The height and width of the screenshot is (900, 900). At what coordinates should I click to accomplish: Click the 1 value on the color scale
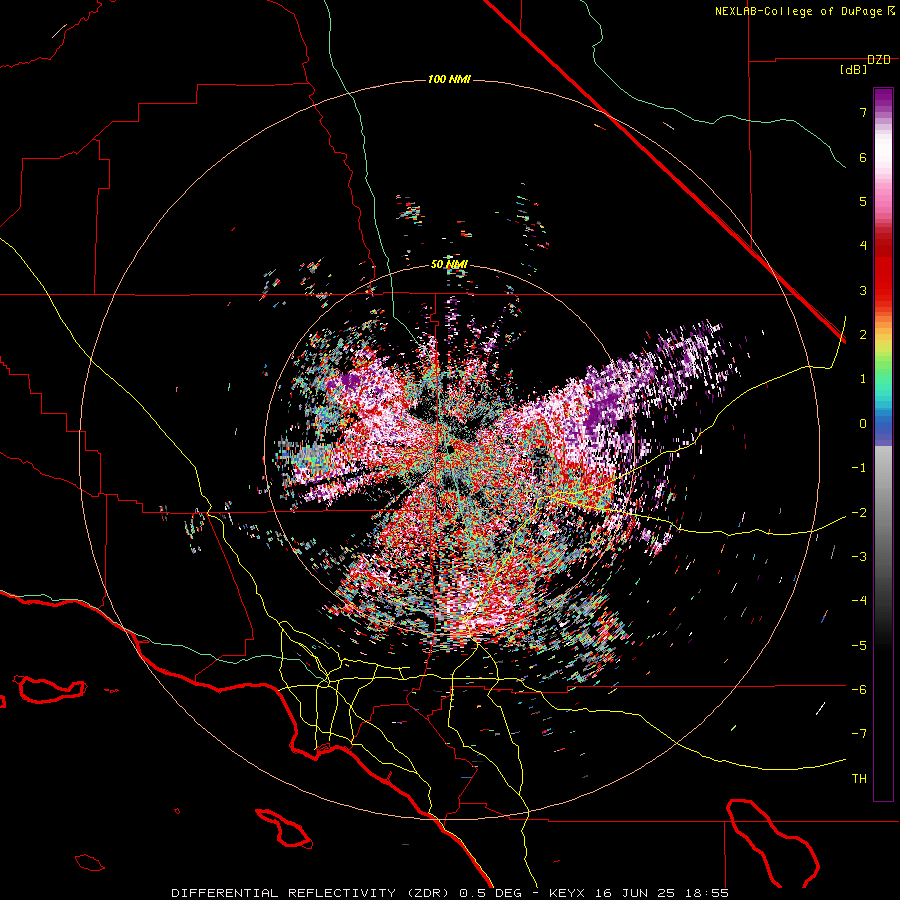(863, 379)
